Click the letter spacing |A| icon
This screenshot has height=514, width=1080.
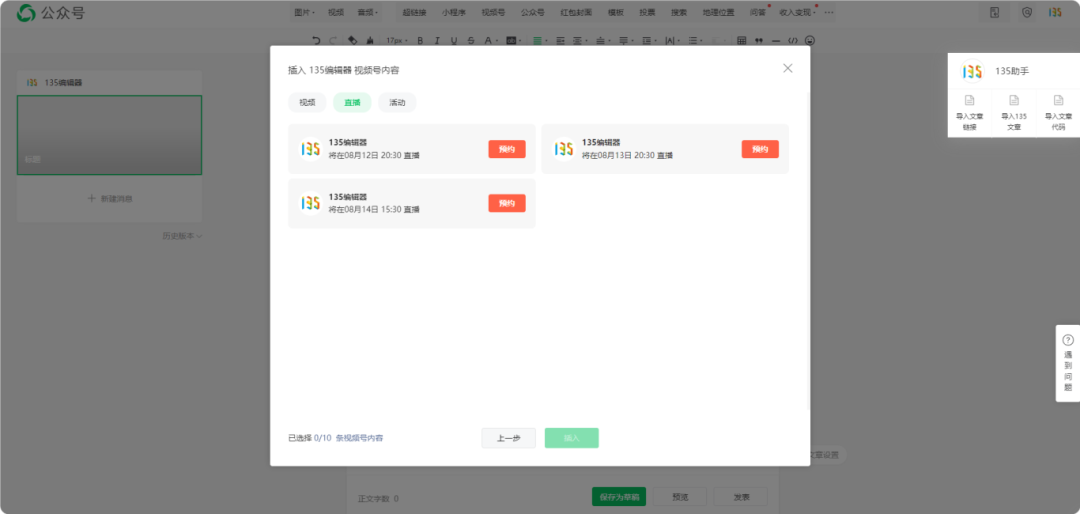point(669,40)
